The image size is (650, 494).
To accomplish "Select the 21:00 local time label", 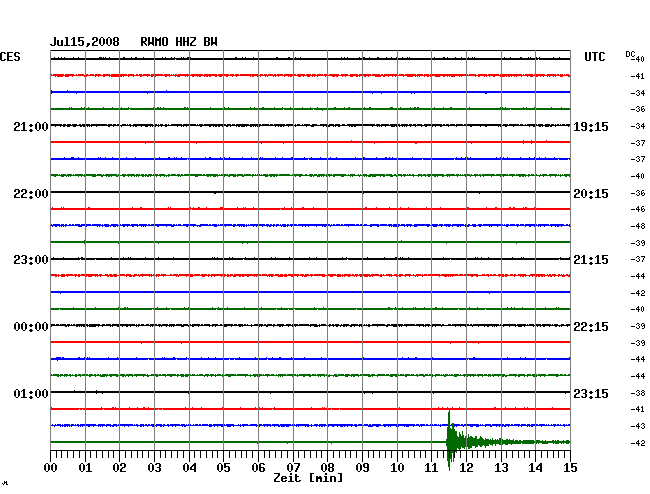I will (x=31, y=126).
